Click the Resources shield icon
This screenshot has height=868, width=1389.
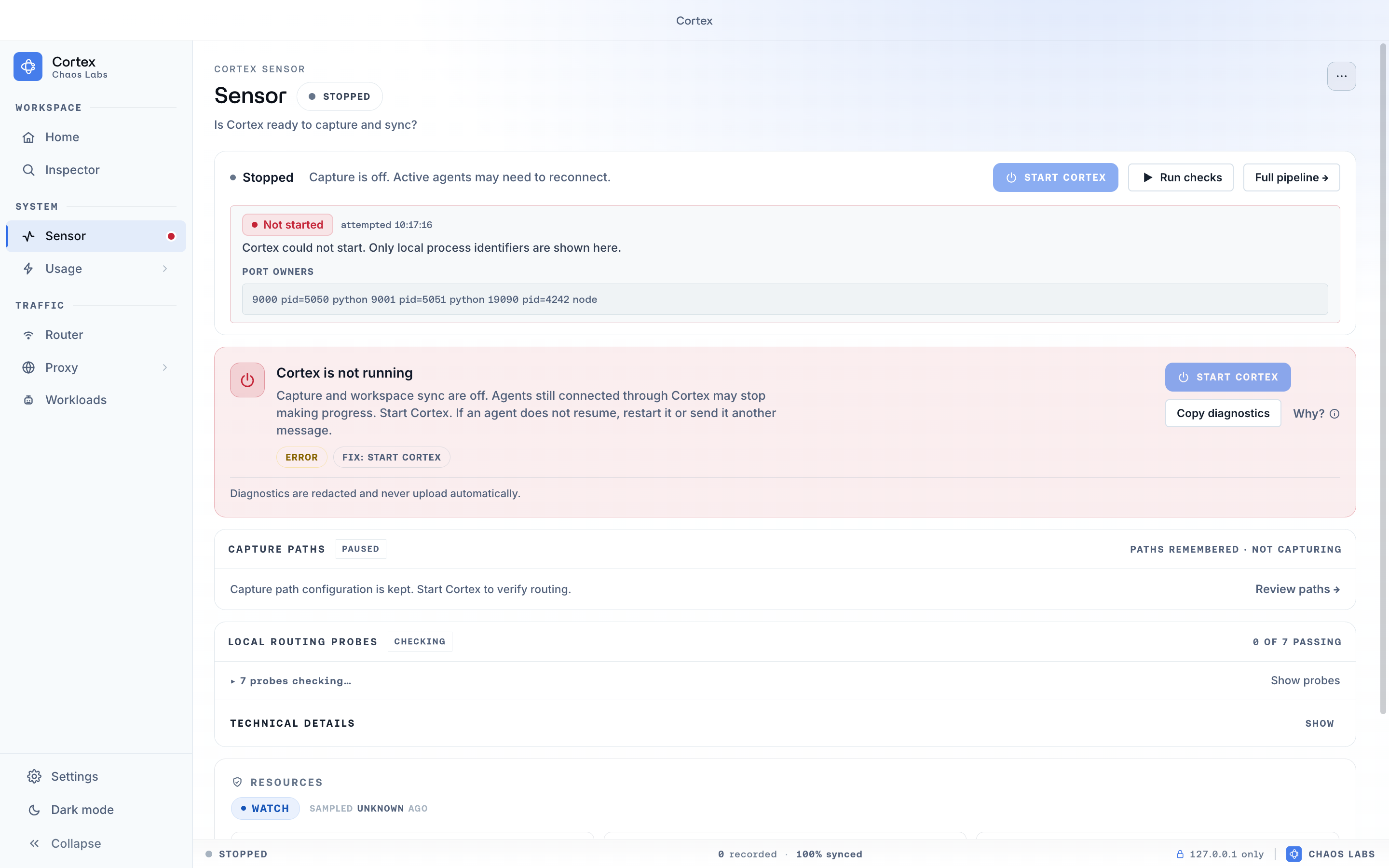(x=237, y=783)
